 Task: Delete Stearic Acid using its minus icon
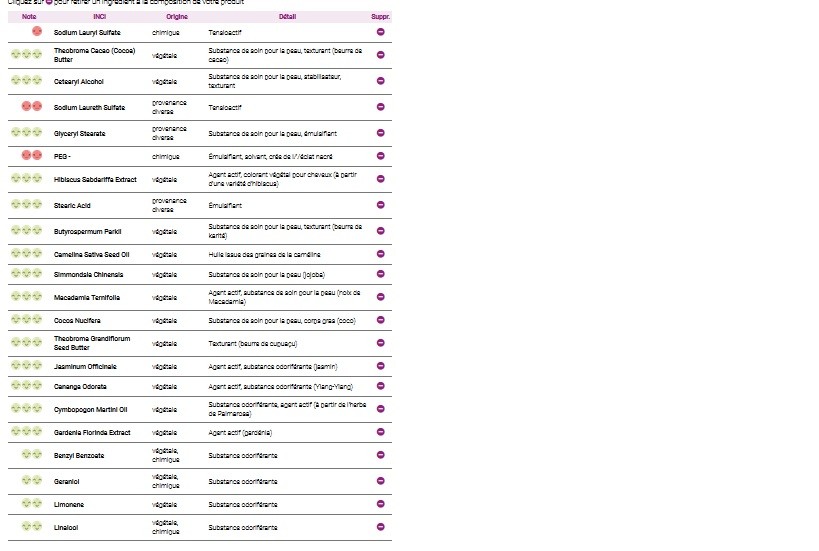pyautogui.click(x=380, y=205)
